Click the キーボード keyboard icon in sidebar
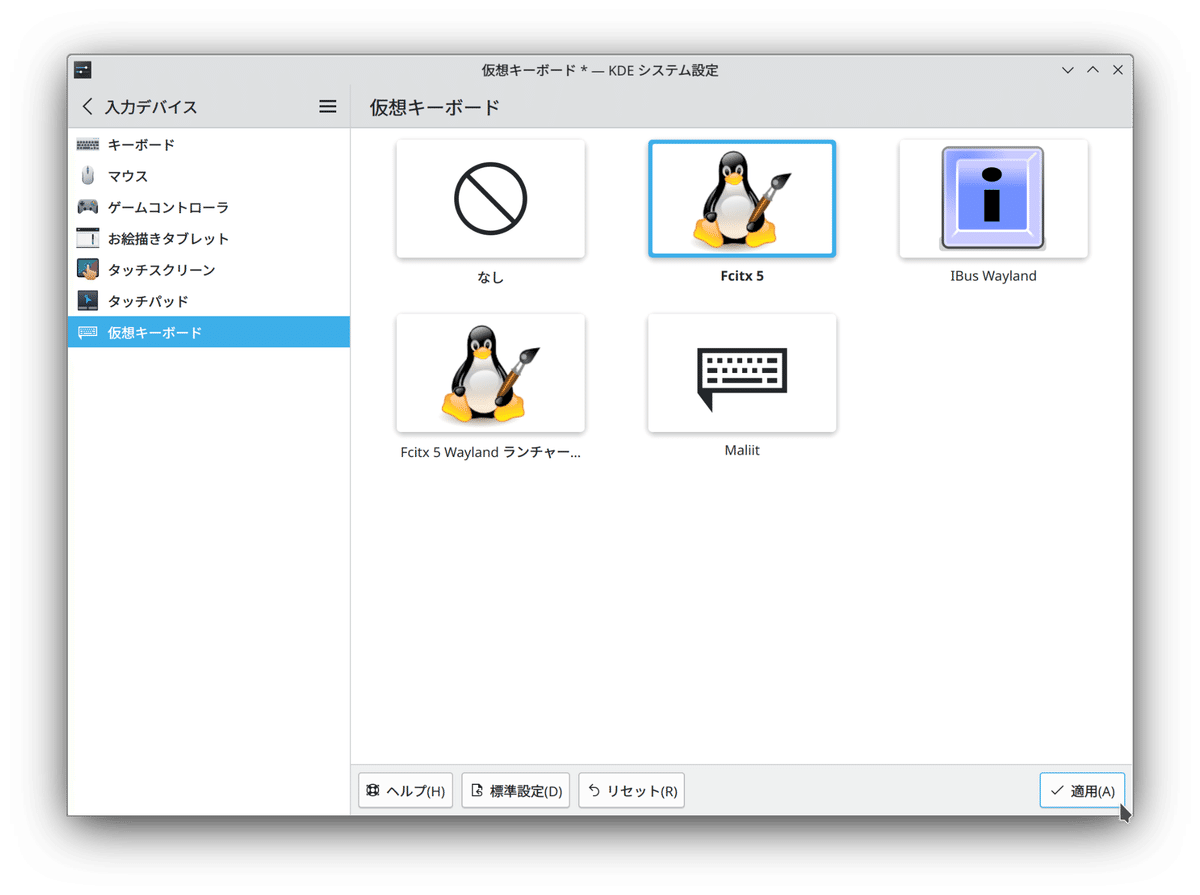The width and height of the screenshot is (1200, 895). (88, 145)
